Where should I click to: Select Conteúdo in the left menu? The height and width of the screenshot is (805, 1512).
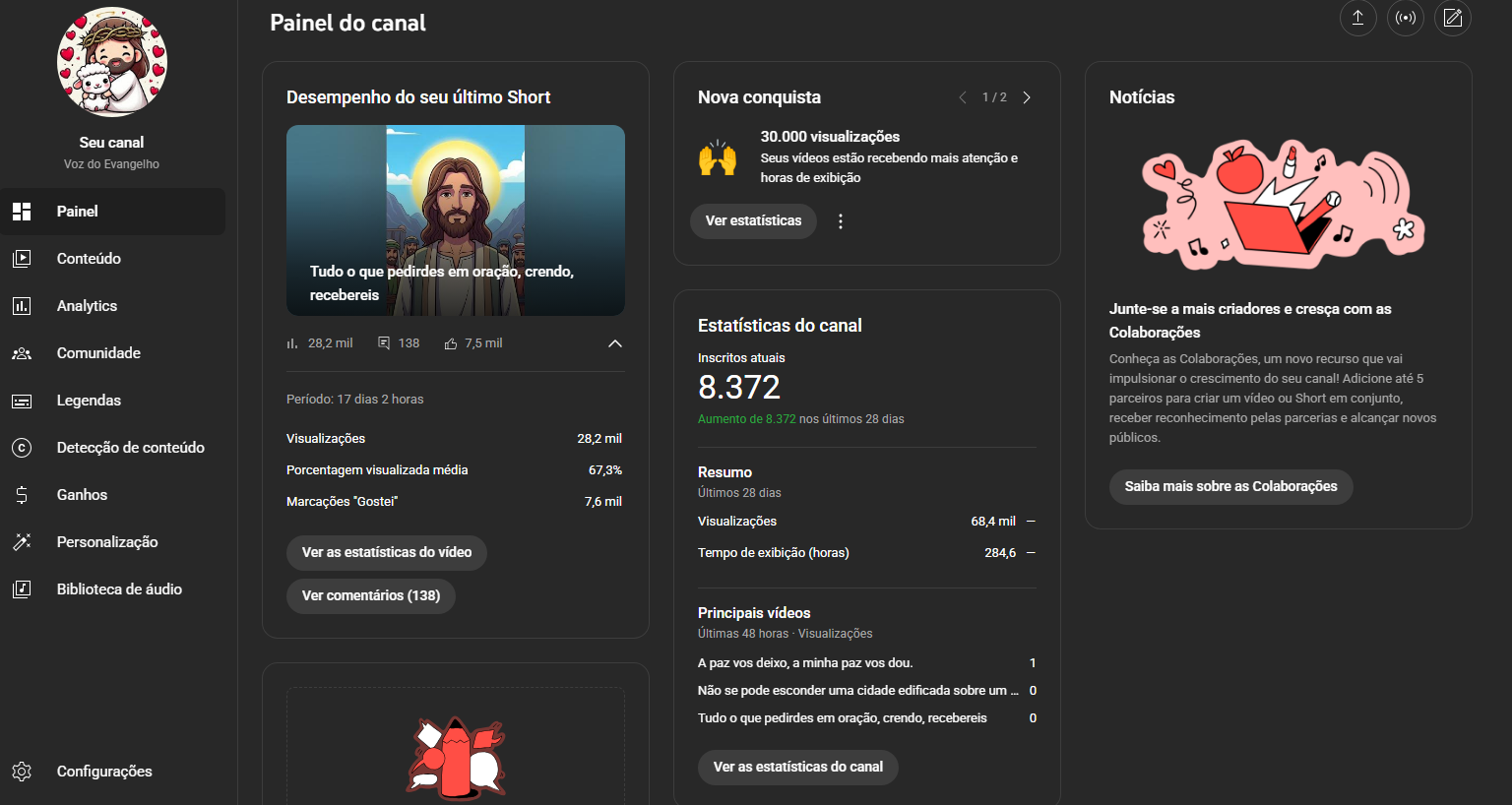89,259
